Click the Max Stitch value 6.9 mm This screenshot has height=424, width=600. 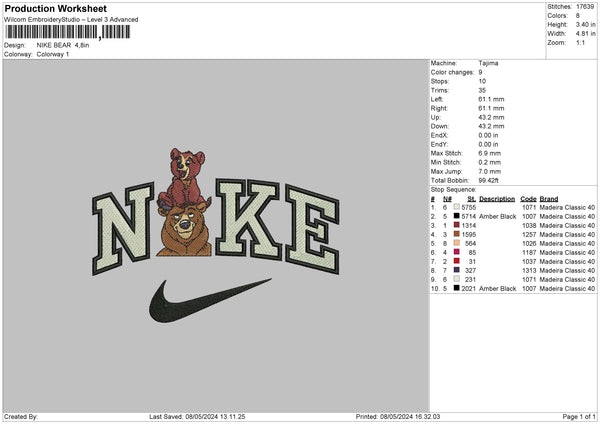tap(489, 153)
